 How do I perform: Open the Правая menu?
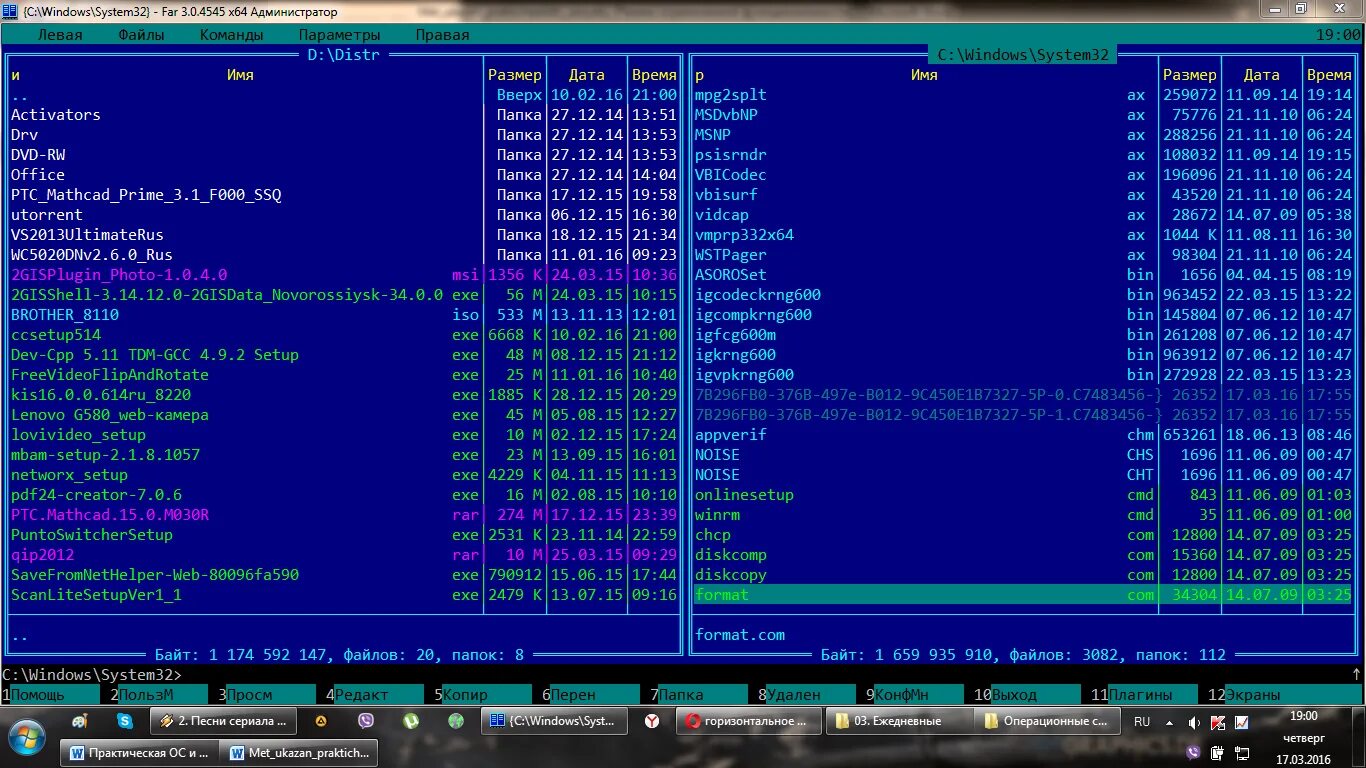[442, 34]
